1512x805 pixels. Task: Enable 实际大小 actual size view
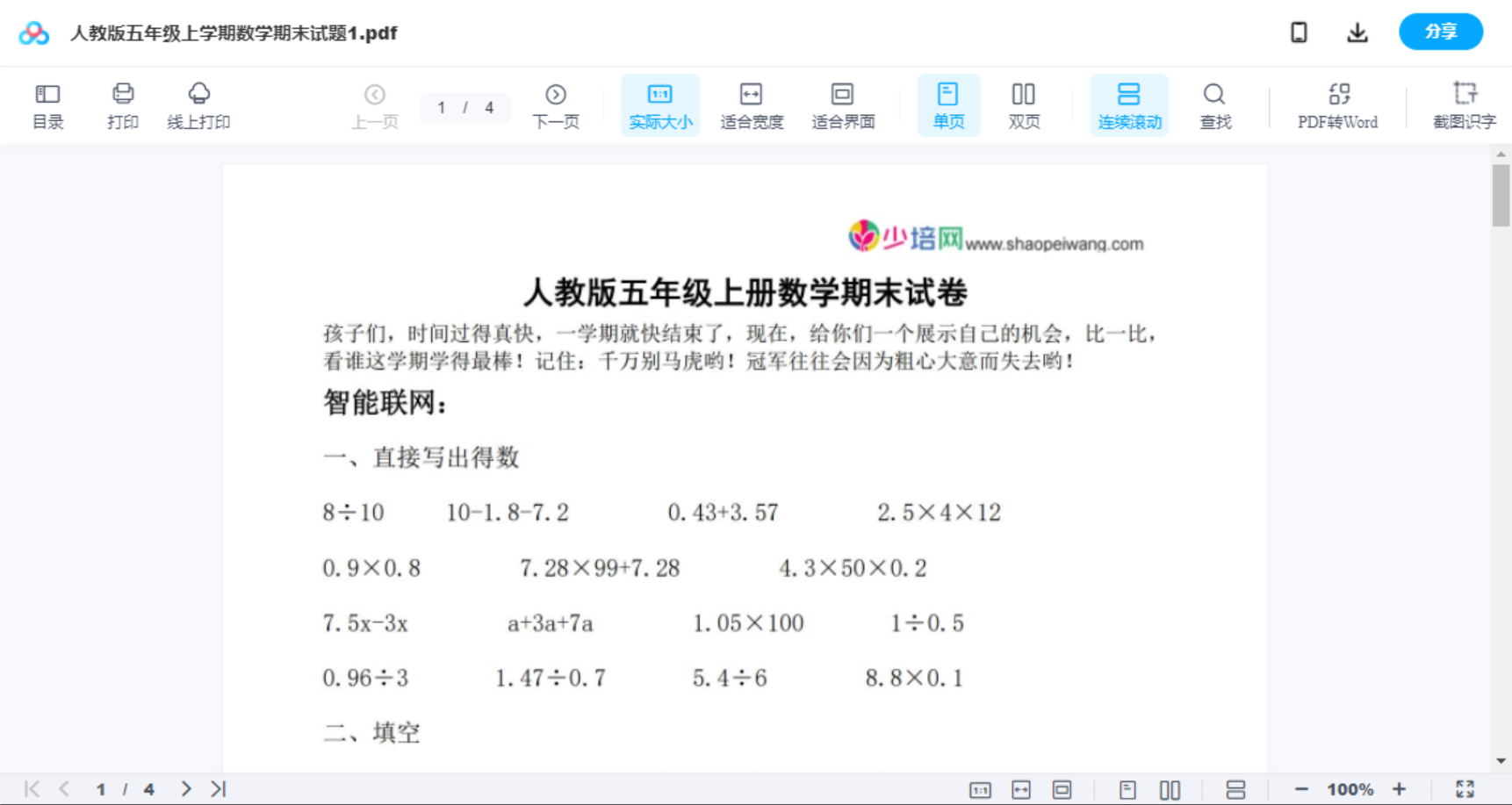(659, 104)
